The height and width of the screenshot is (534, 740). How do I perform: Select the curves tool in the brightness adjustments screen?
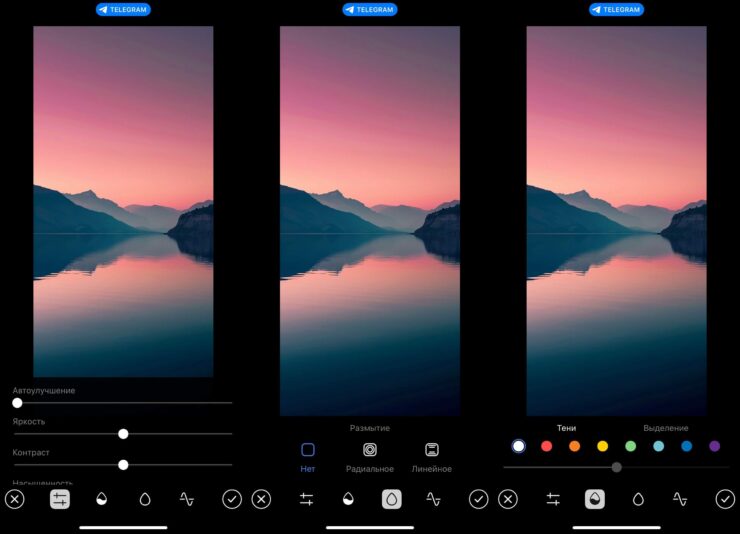(x=187, y=499)
